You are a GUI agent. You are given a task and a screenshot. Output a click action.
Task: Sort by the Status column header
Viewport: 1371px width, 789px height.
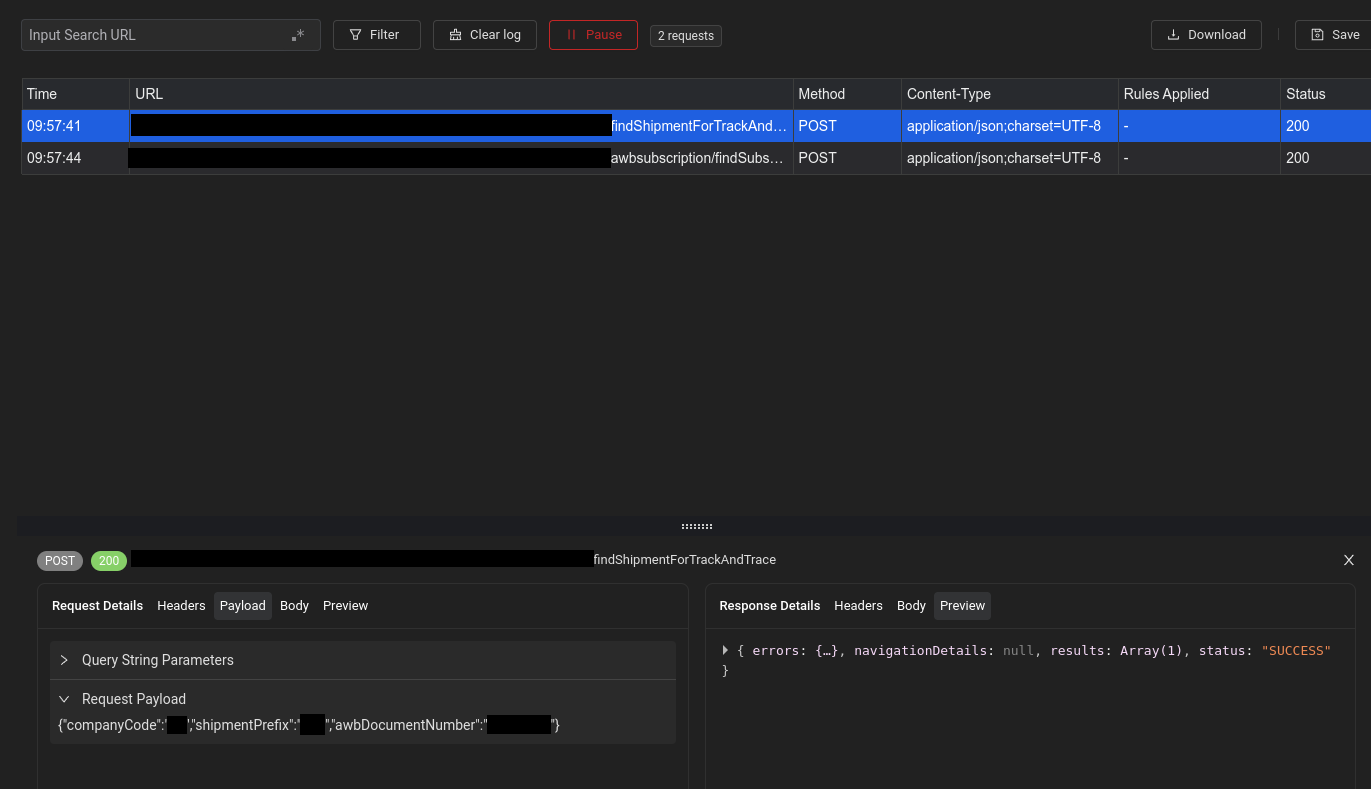[1305, 94]
